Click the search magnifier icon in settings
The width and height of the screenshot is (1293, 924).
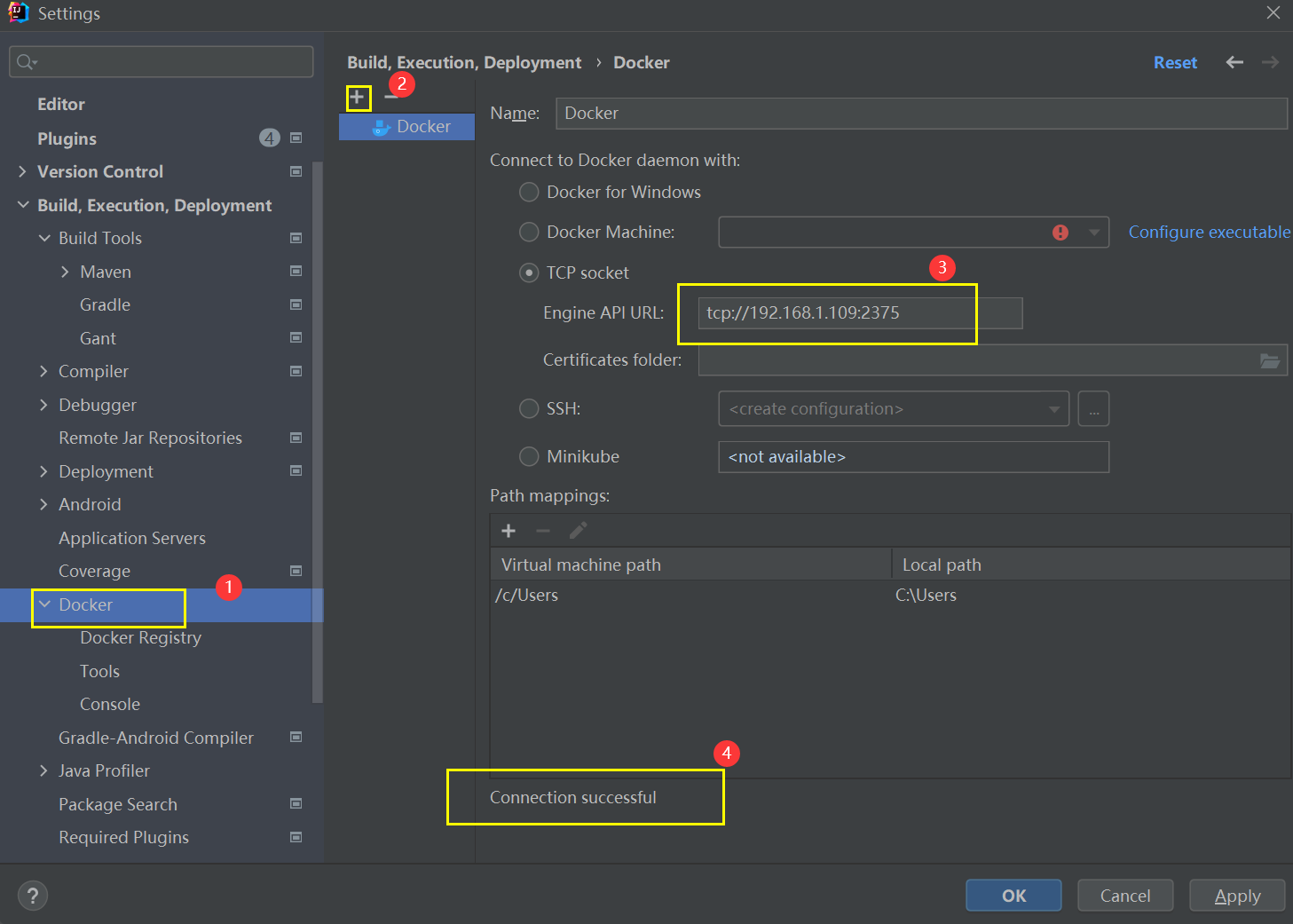pos(27,61)
